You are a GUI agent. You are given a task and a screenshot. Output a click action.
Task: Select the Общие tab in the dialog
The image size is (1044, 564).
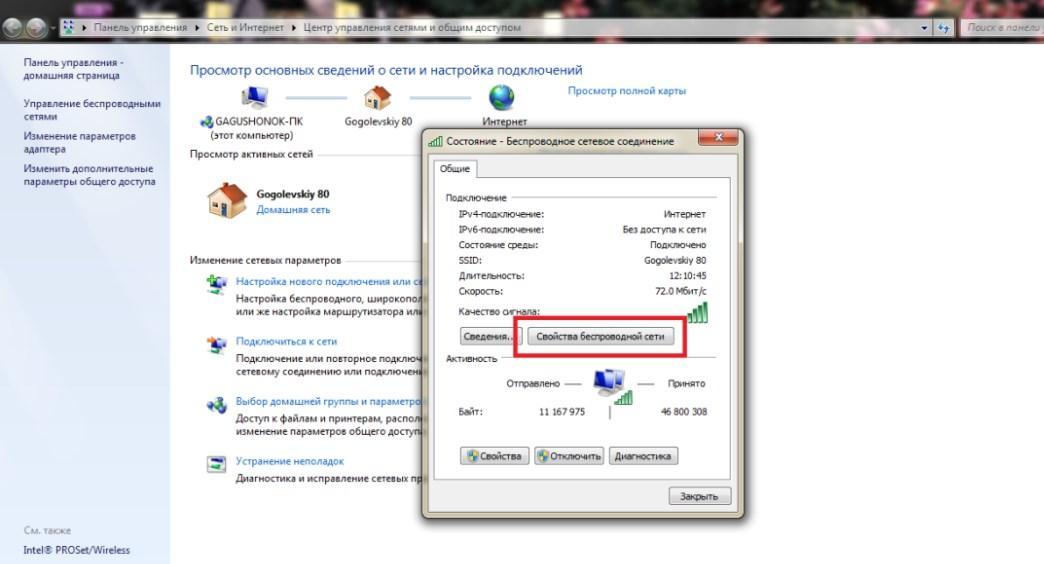tap(455, 169)
